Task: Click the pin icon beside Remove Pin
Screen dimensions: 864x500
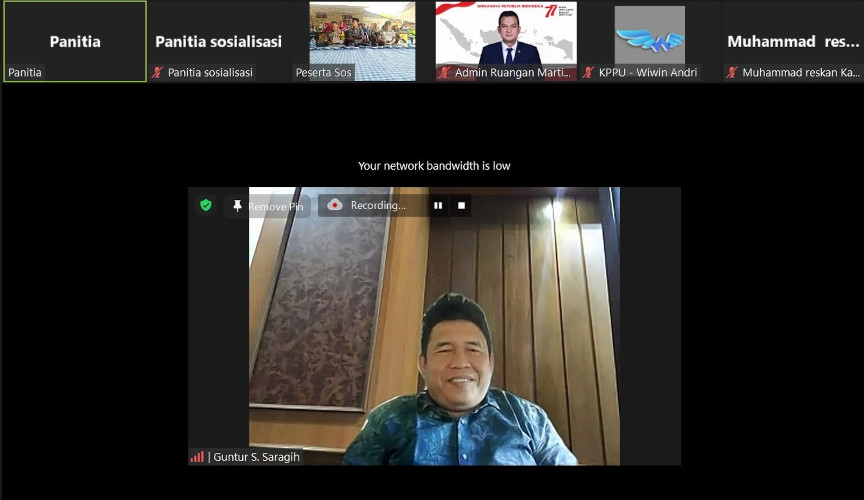Action: [x=237, y=206]
